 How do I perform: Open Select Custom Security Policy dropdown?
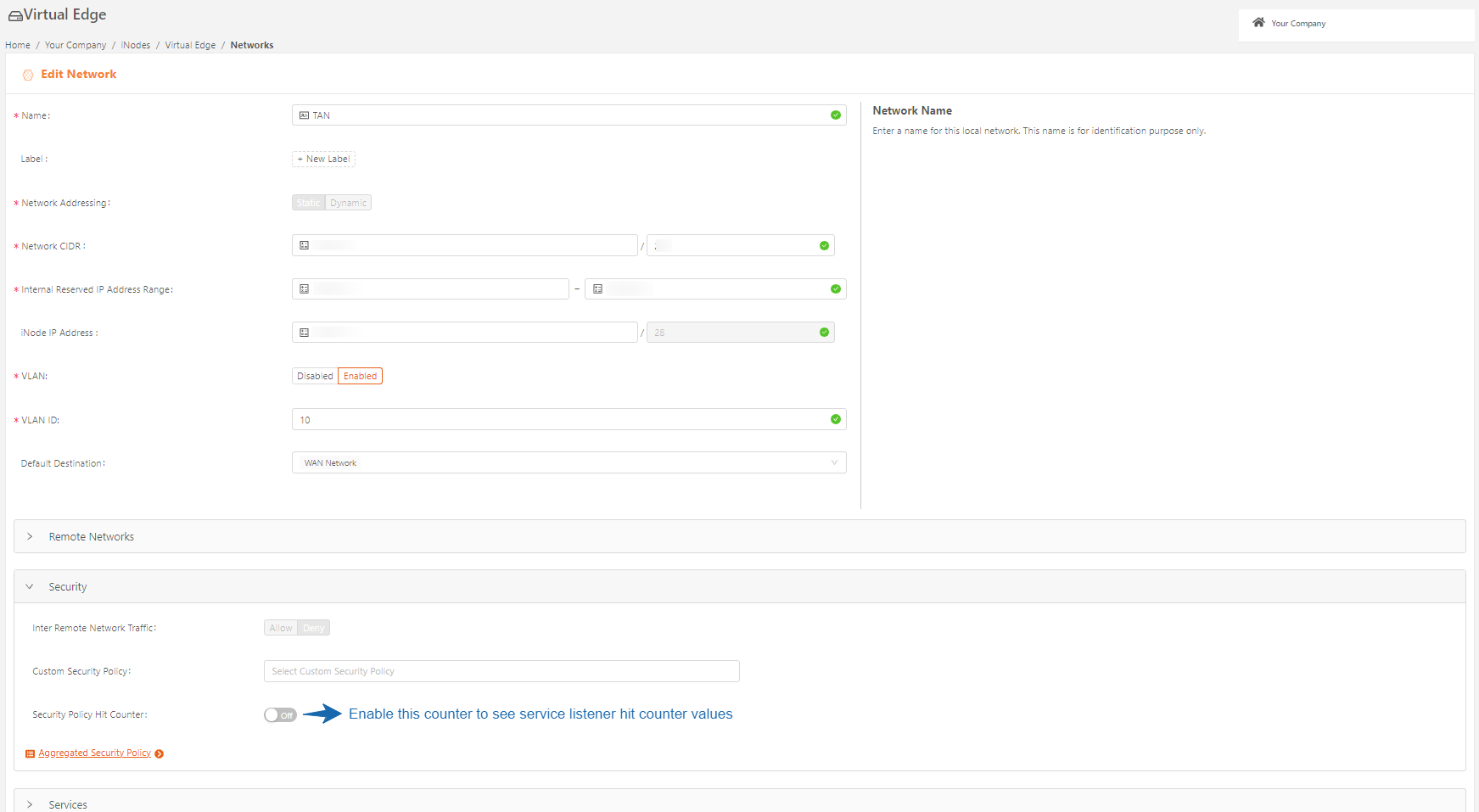(x=501, y=671)
